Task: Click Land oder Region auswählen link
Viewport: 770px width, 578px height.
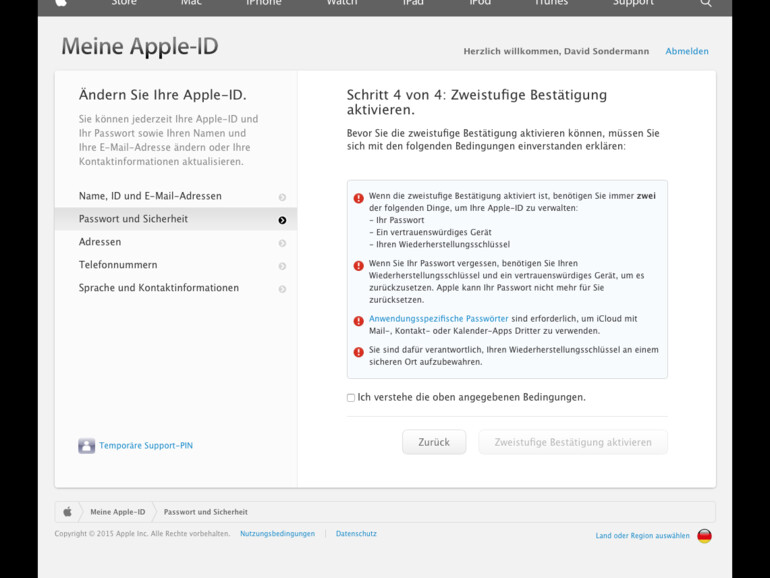Action: click(x=642, y=536)
